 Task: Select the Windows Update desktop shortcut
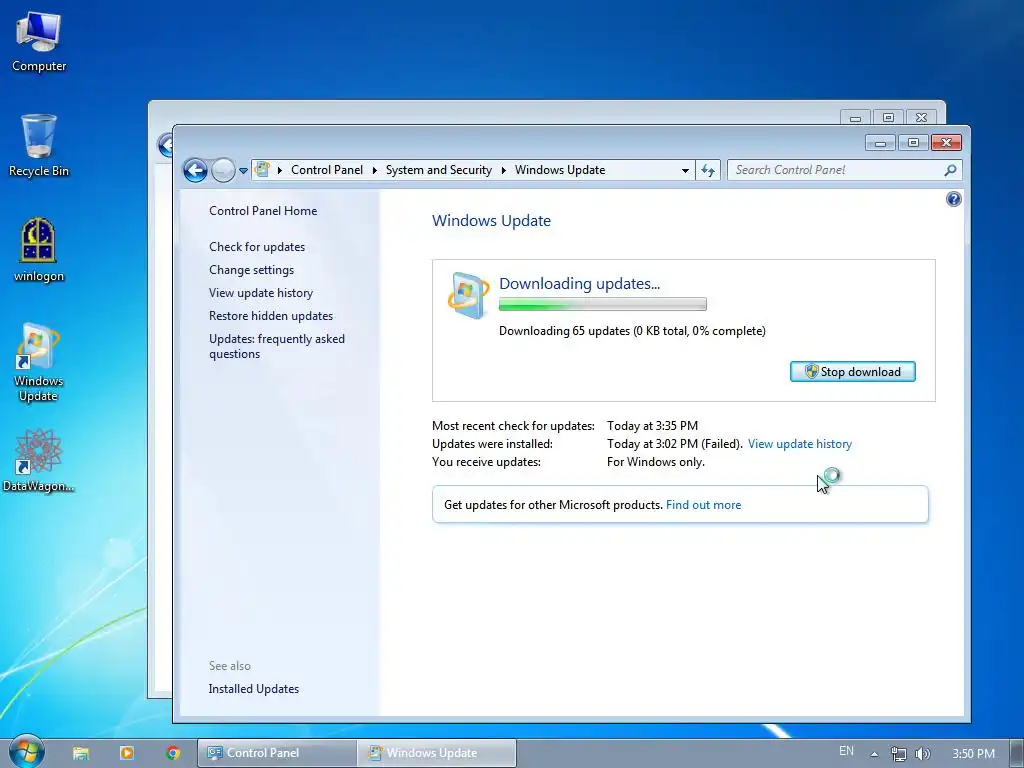click(39, 362)
